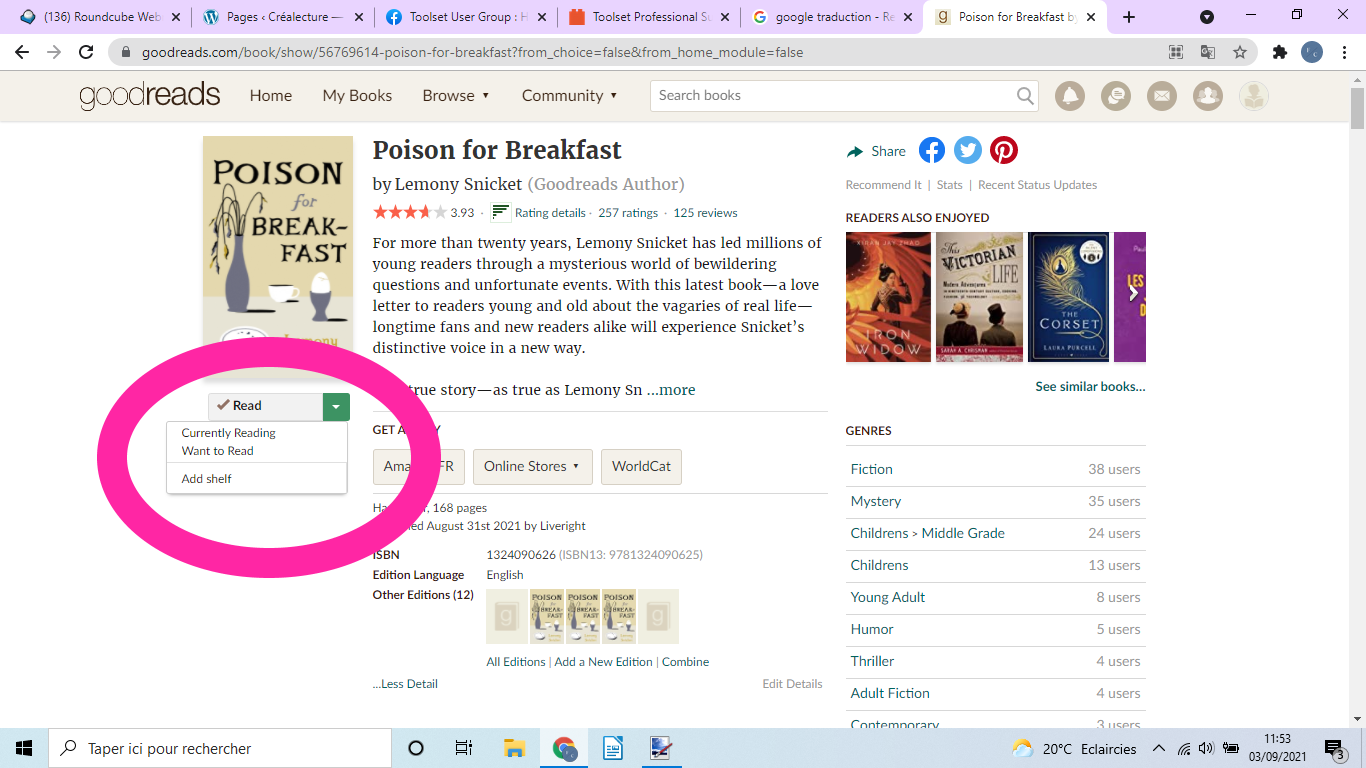
Task: Click the rating details chart icon
Action: click(x=501, y=212)
